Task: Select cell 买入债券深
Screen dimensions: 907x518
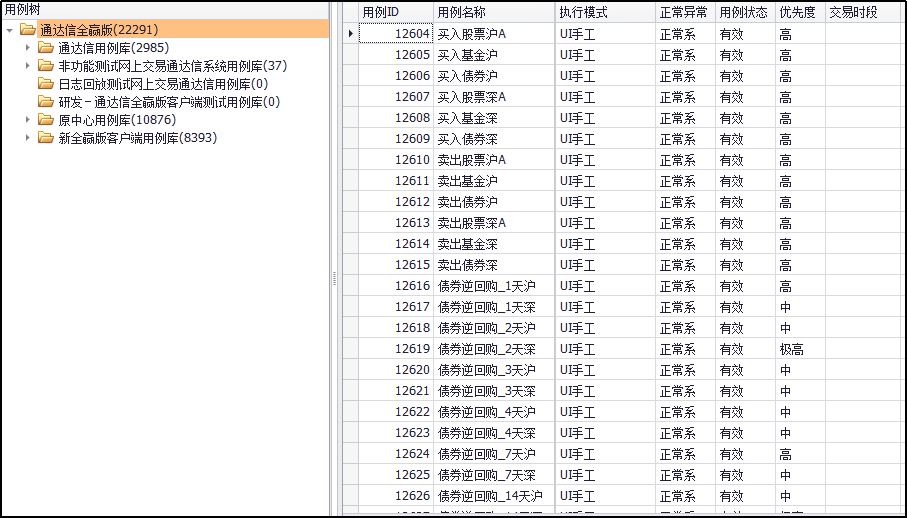Action: click(x=494, y=139)
